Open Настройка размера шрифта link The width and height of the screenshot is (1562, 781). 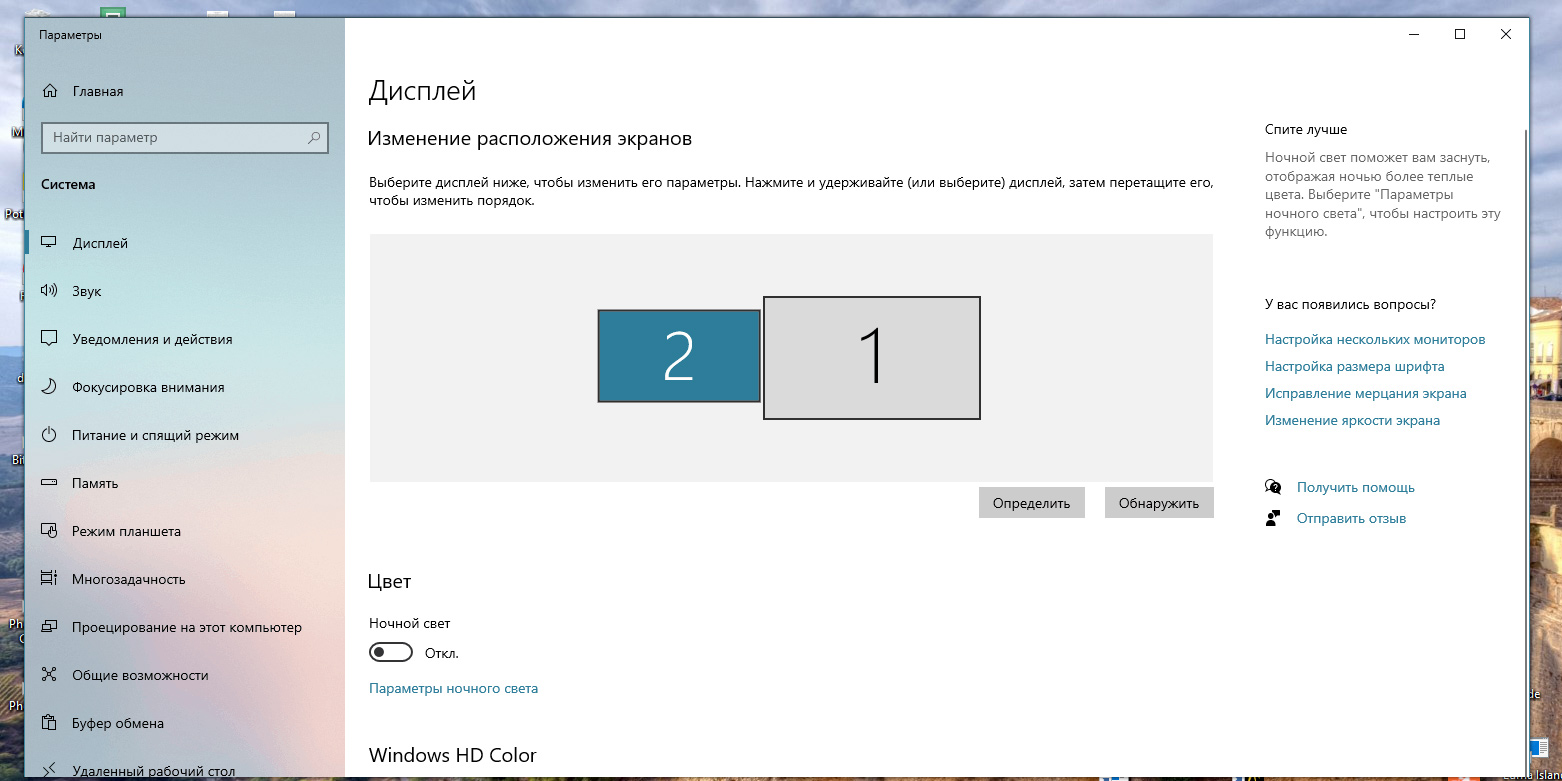(1354, 367)
